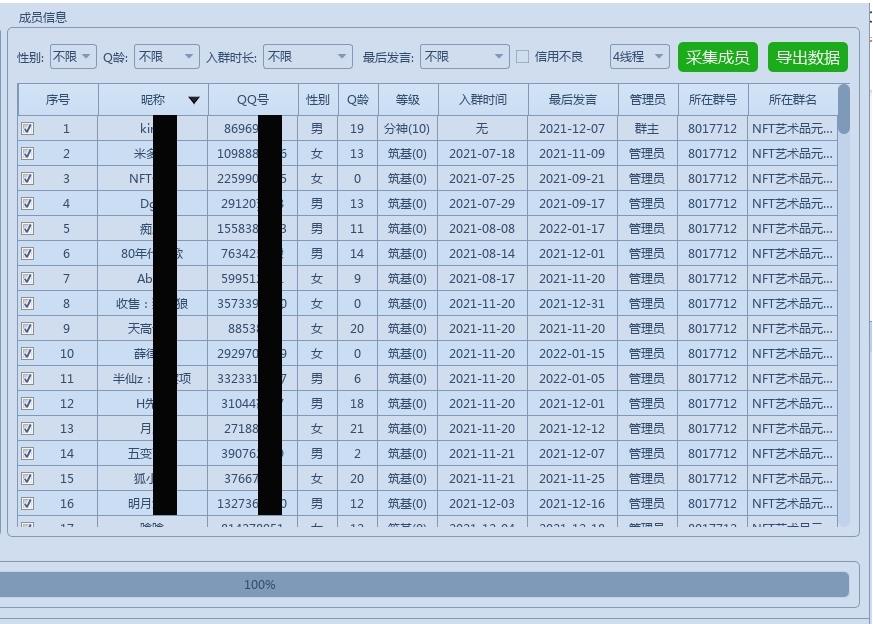Change thread count in 4线程 dropdown
Screen dimensions: 873x624
tap(640, 57)
